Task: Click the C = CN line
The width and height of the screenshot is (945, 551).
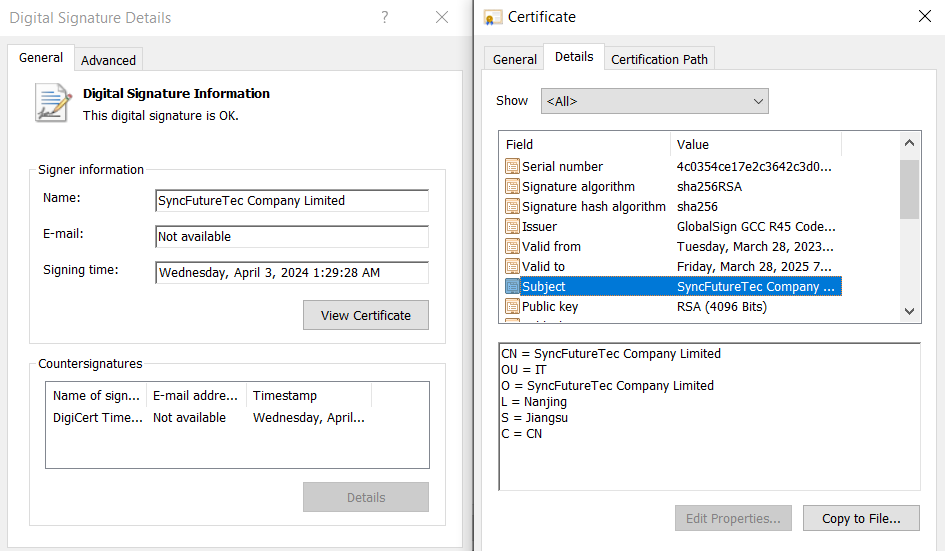Action: (521, 434)
